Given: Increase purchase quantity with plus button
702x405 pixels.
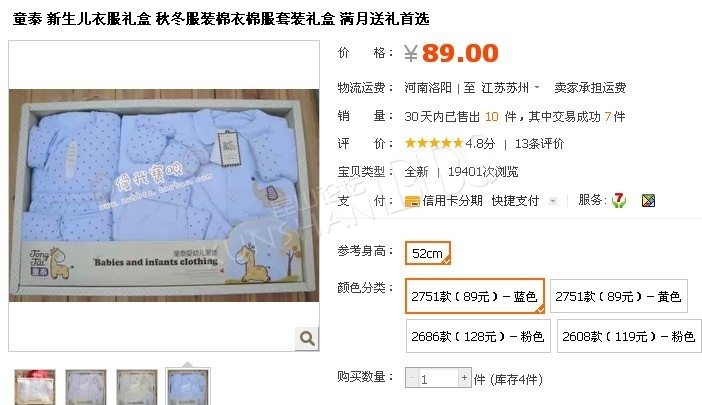Looking at the screenshot, I should (464, 378).
